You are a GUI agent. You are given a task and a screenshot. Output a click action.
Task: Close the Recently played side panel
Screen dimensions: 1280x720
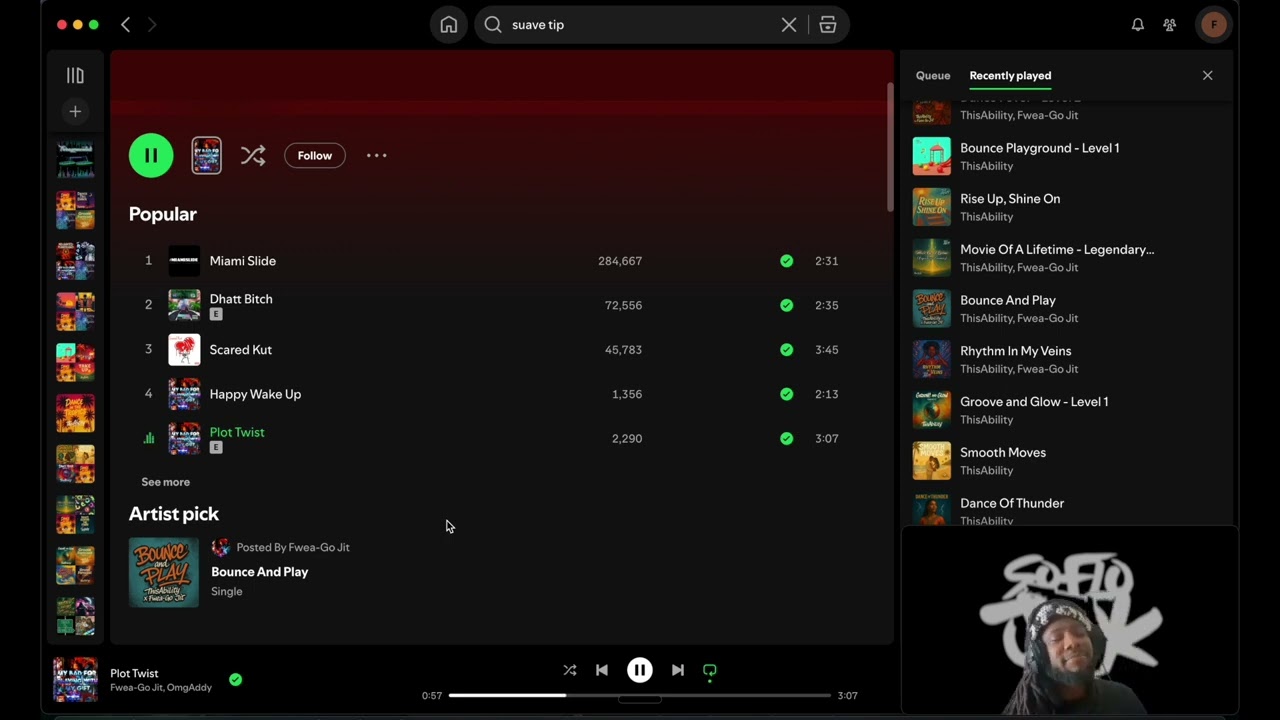point(1208,76)
